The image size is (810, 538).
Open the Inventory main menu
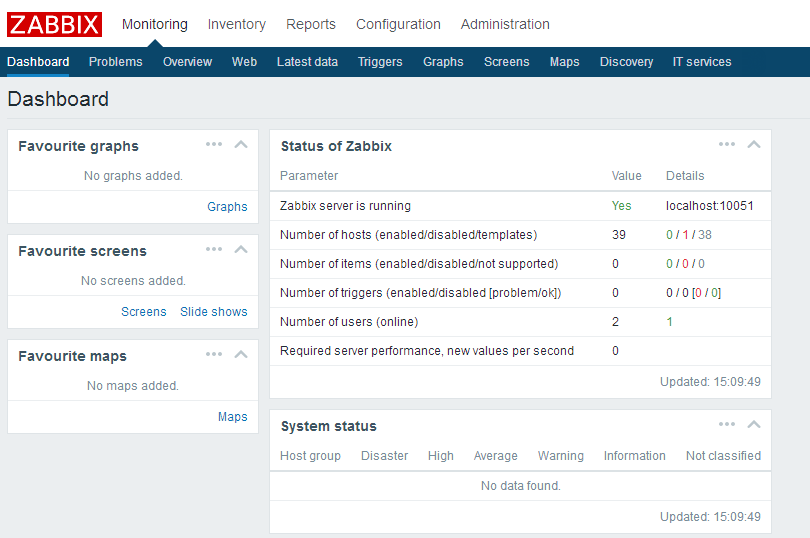[x=237, y=24]
